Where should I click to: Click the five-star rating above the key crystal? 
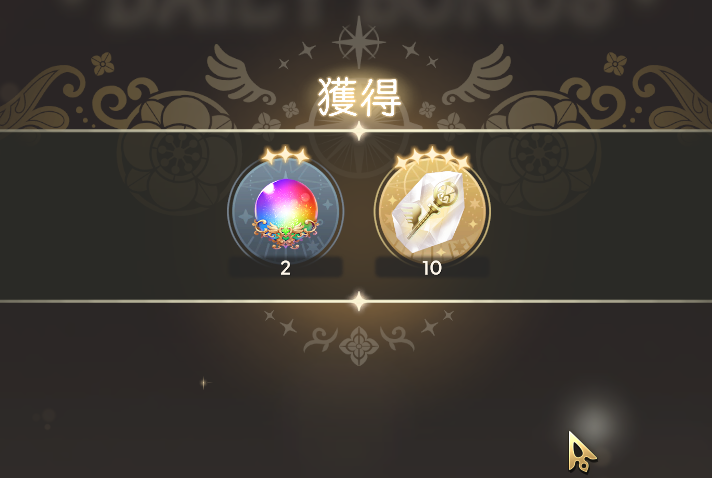tap(432, 158)
